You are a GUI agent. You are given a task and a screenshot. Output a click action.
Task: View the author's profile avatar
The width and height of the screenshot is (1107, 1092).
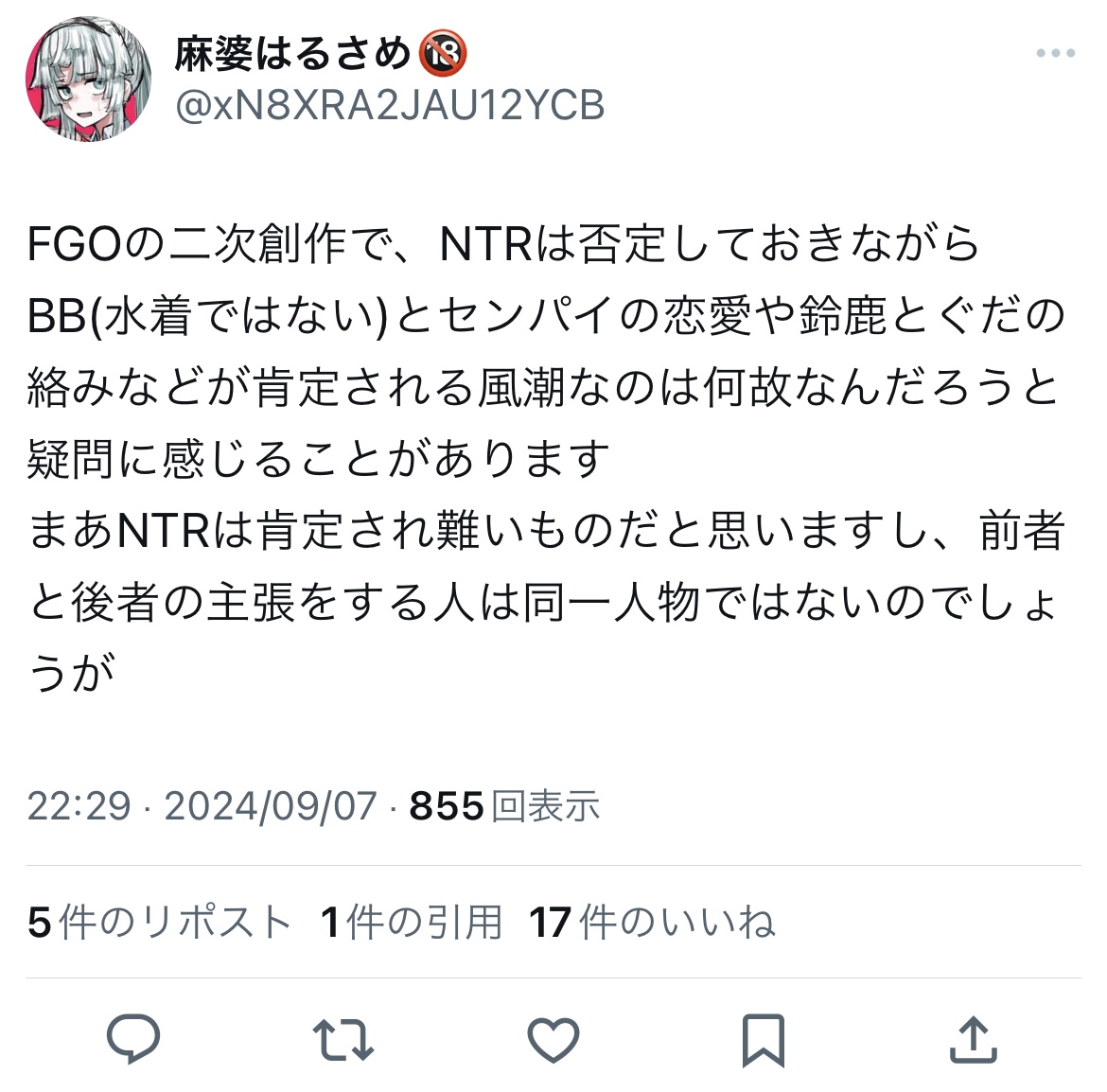click(x=88, y=79)
